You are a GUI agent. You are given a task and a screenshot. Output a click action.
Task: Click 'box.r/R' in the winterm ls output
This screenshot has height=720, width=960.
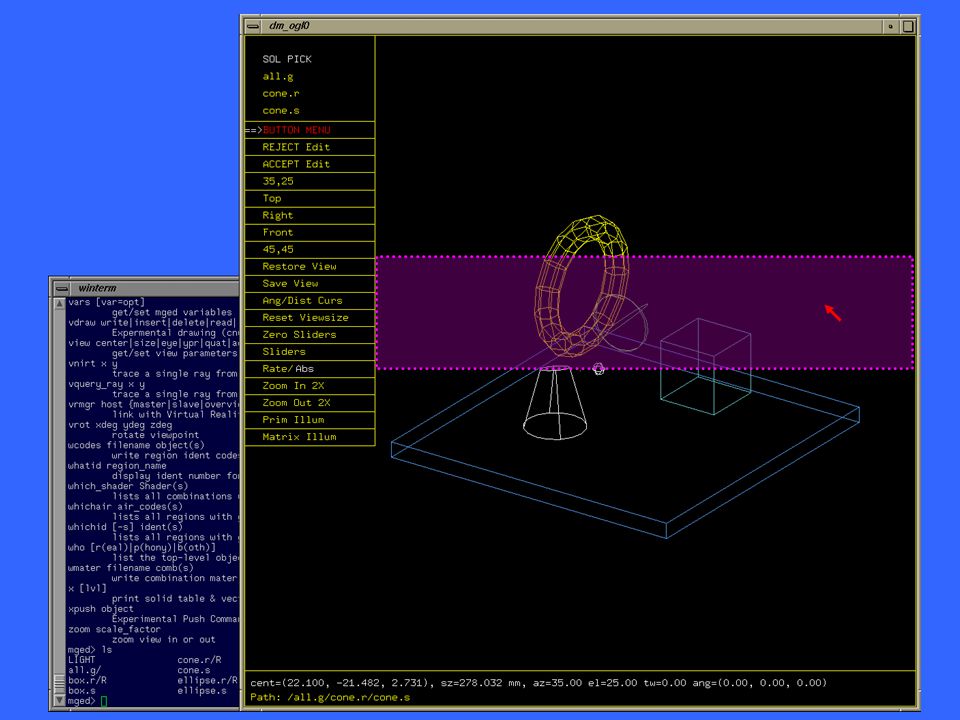point(87,680)
